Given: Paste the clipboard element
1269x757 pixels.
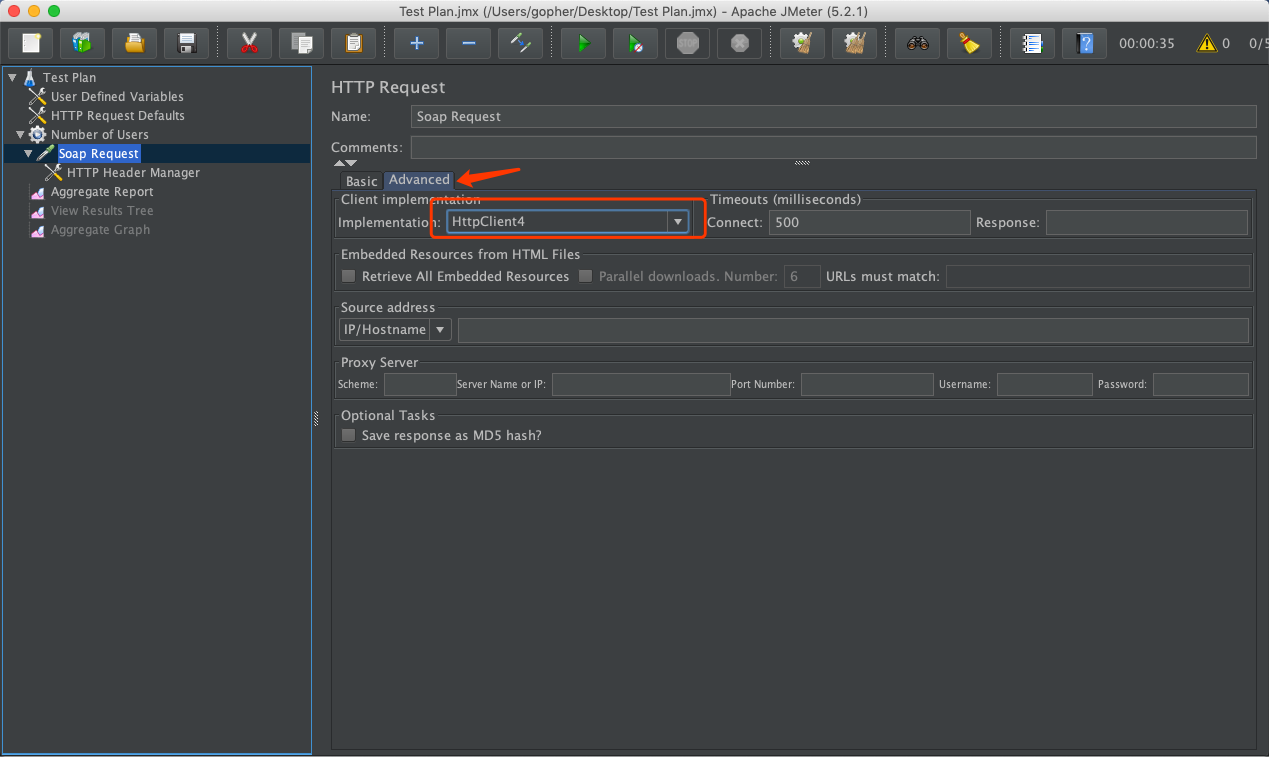Looking at the screenshot, I should (353, 43).
